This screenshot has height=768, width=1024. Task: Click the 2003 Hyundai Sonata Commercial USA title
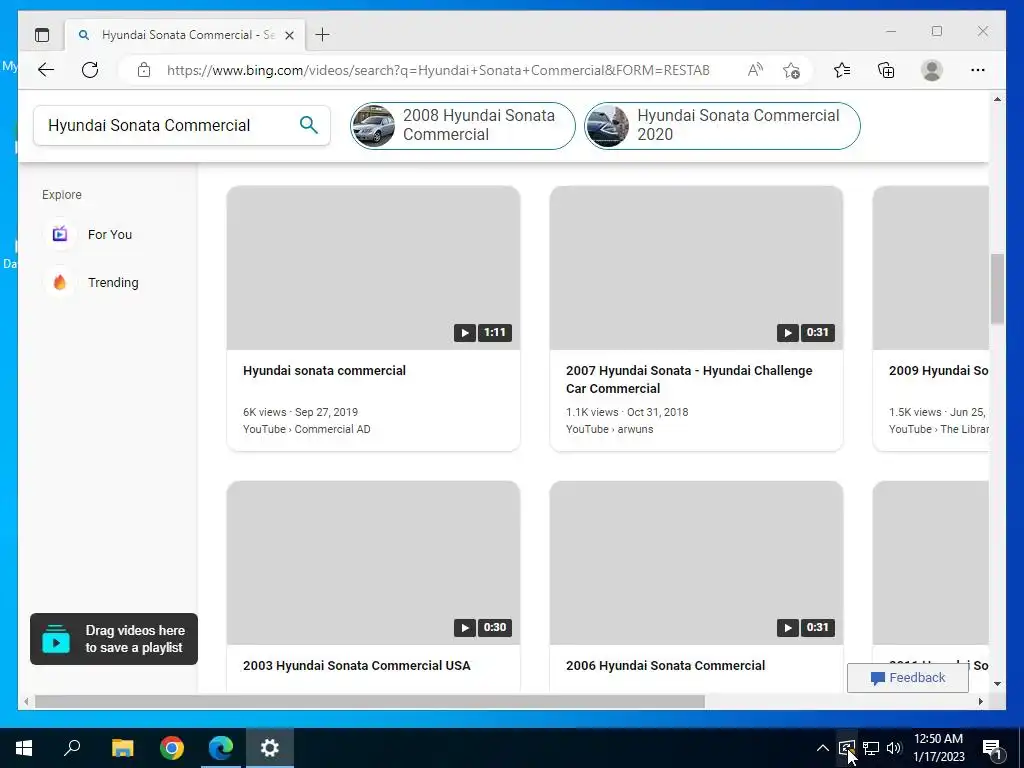coord(357,665)
